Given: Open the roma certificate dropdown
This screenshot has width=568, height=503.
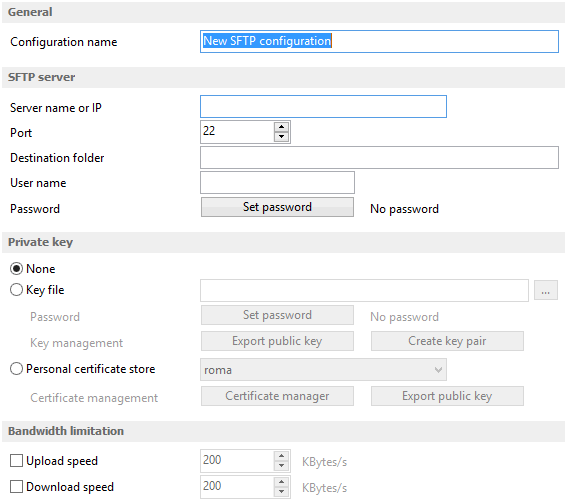Looking at the screenshot, I should (323, 370).
